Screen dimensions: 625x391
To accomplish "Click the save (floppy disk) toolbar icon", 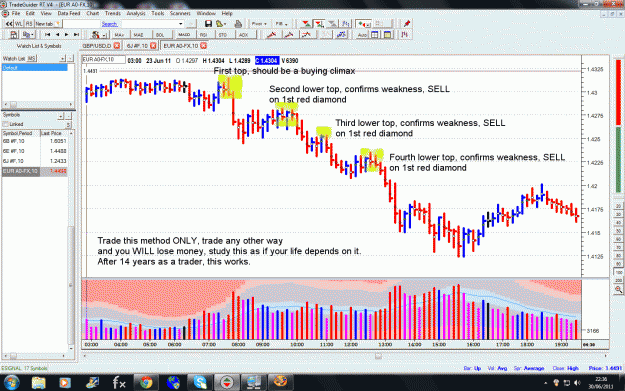I will 208,24.
